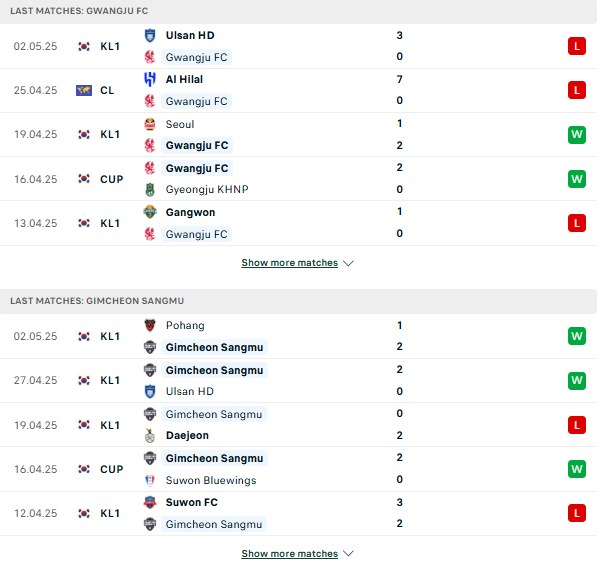Image resolution: width=598 pixels, height=576 pixels.
Task: Click the Al Hilal club logo
Action: coord(150,79)
